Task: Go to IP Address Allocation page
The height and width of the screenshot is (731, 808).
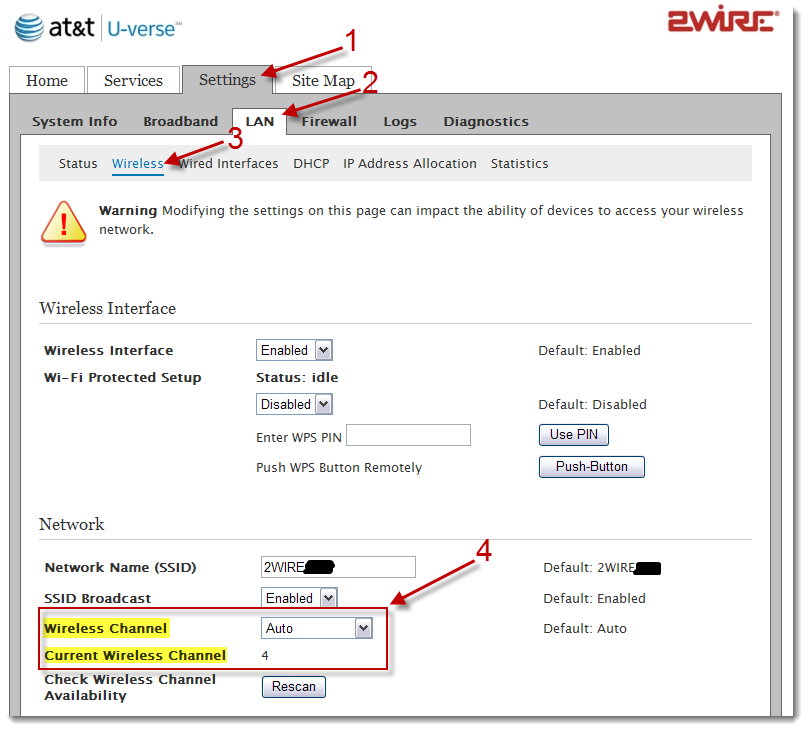Action: coord(410,164)
